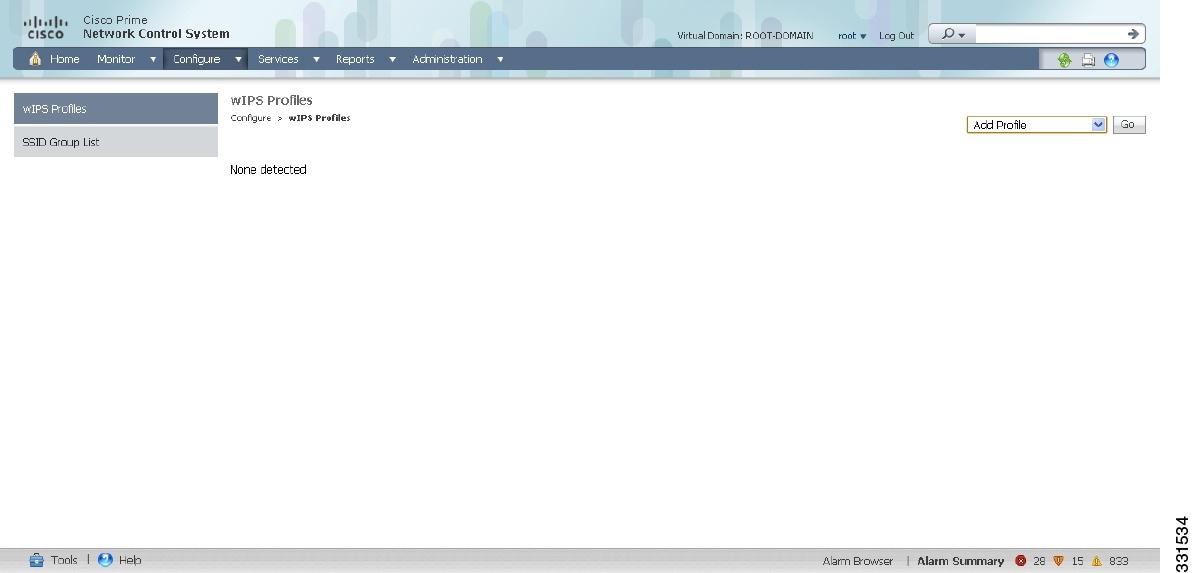Click the 833 minor alarm count
The image size is (1193, 573).
tap(1118, 561)
